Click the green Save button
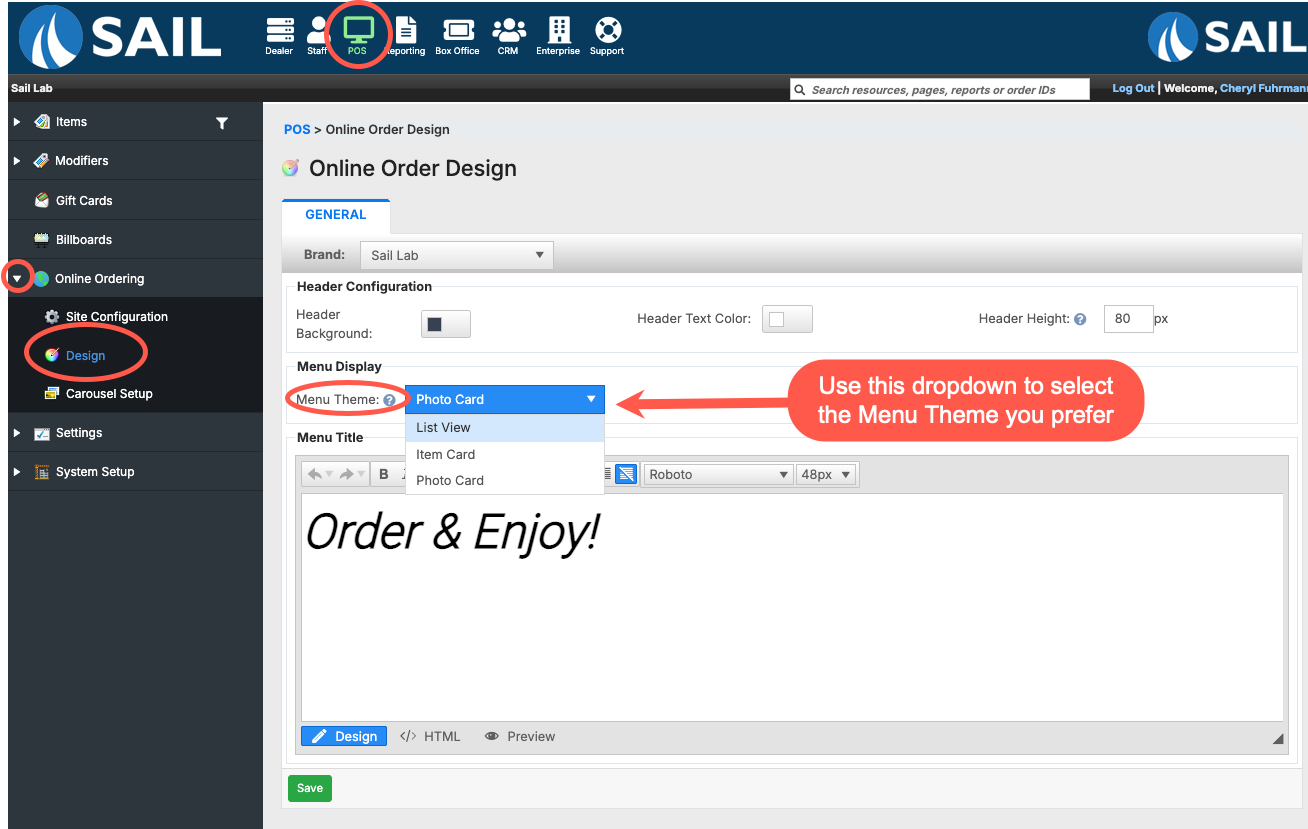The width and height of the screenshot is (1308, 829). point(310,788)
